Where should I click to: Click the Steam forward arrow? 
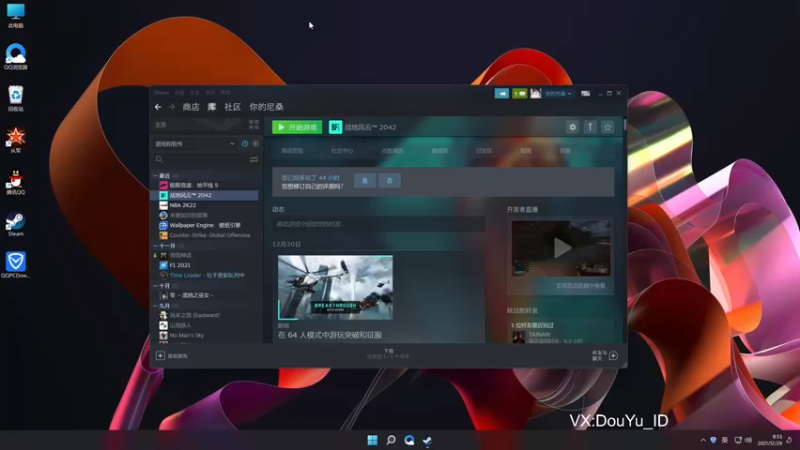click(x=172, y=107)
